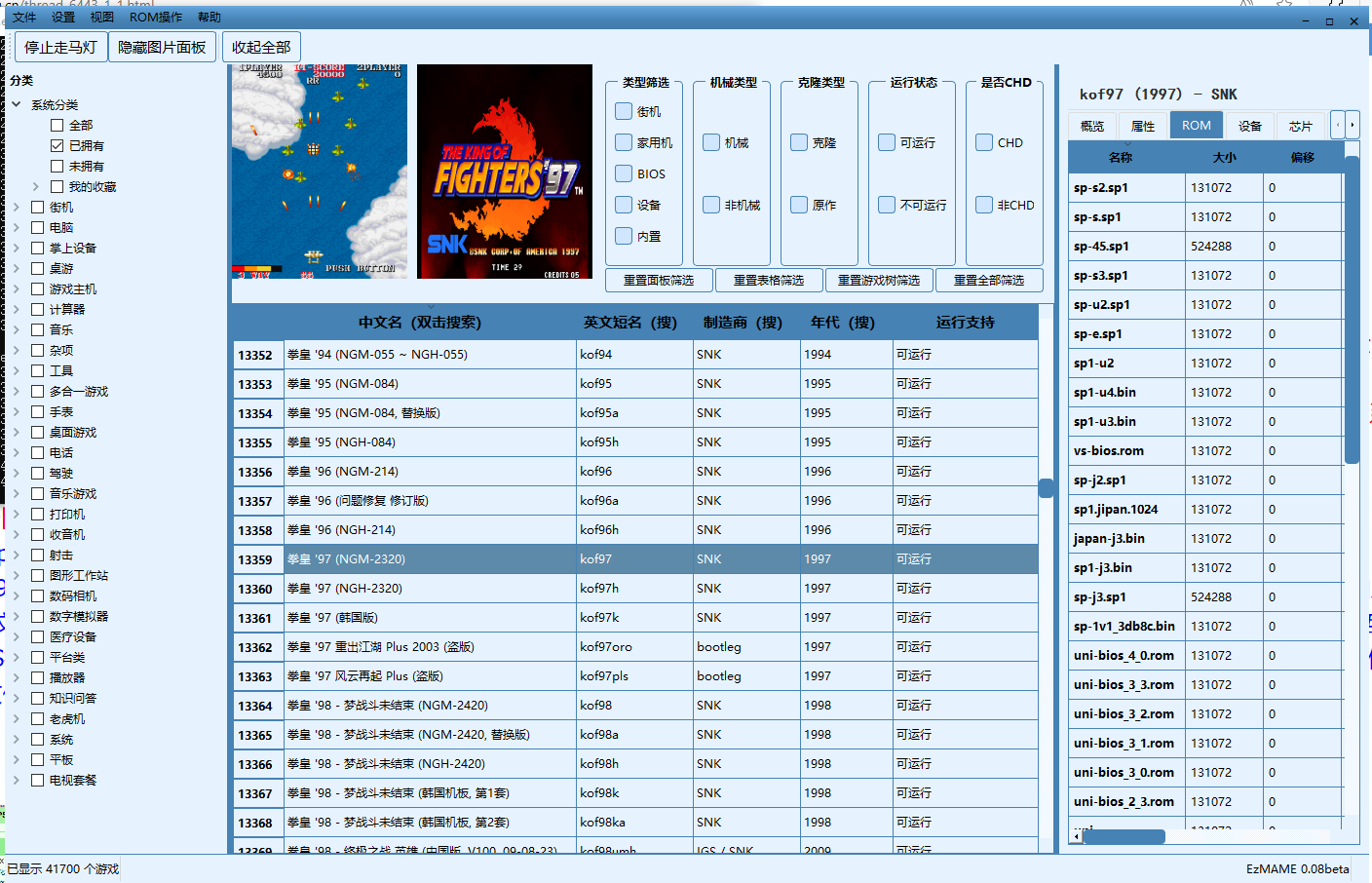Viewport: 1372px width, 883px height.
Task: Click the 年代 column header
Action: coord(842,323)
